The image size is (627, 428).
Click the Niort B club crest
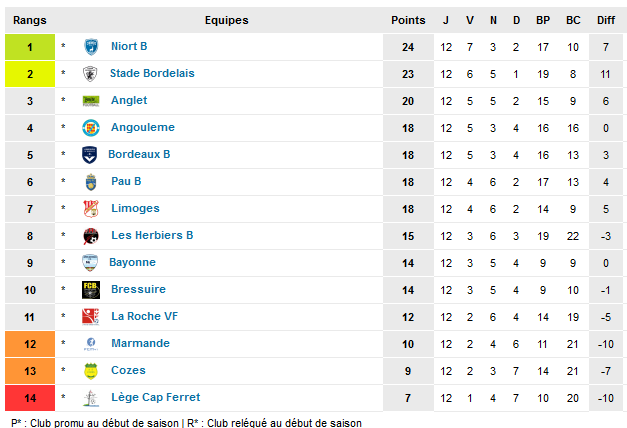[x=91, y=47]
